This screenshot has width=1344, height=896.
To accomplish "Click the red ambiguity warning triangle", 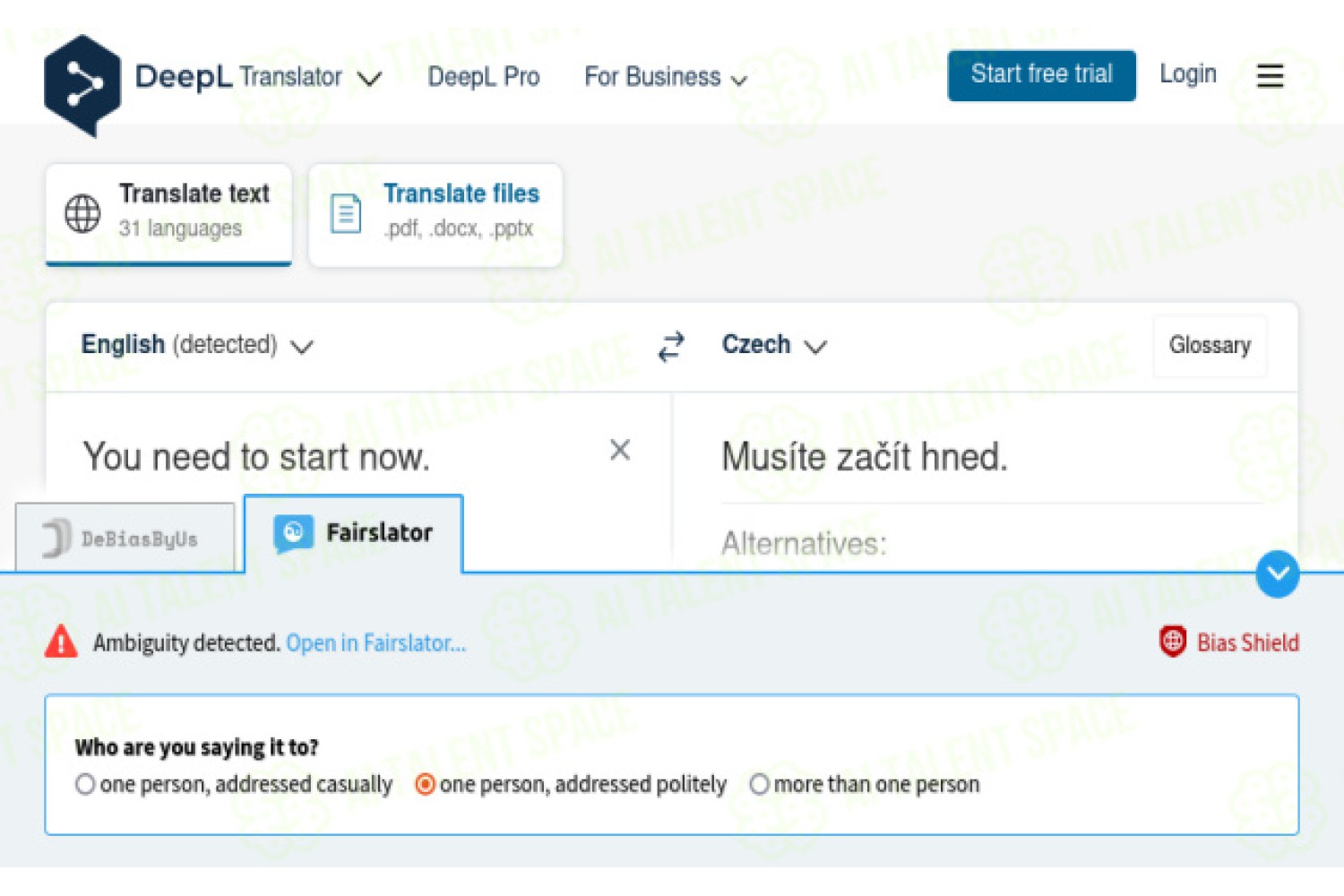I will [61, 642].
